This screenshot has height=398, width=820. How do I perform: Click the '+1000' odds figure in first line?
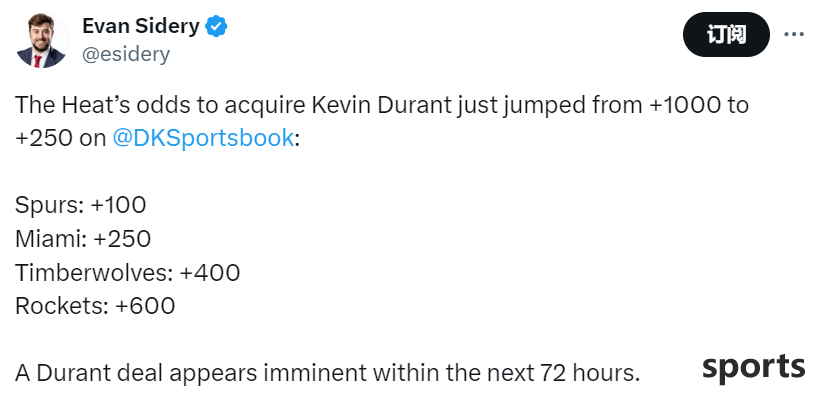pos(685,105)
